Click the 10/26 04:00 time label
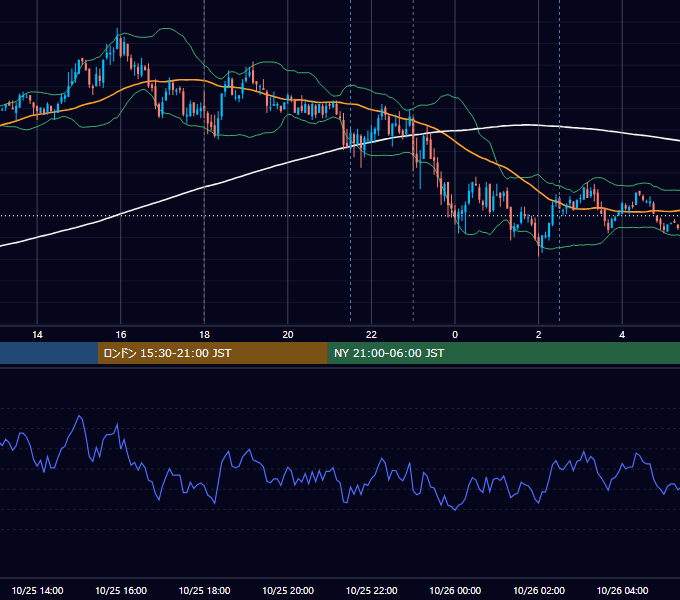The width and height of the screenshot is (680, 600). tap(622, 590)
